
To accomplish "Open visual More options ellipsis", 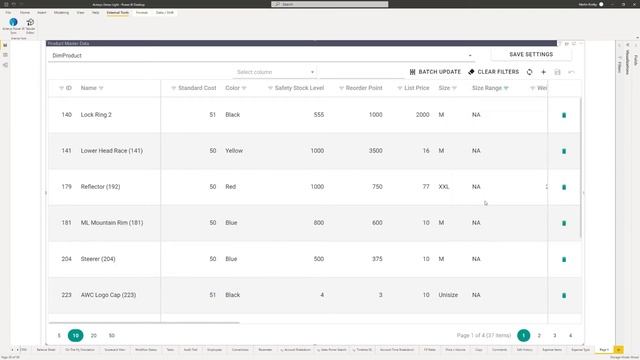I will (x=581, y=43).
